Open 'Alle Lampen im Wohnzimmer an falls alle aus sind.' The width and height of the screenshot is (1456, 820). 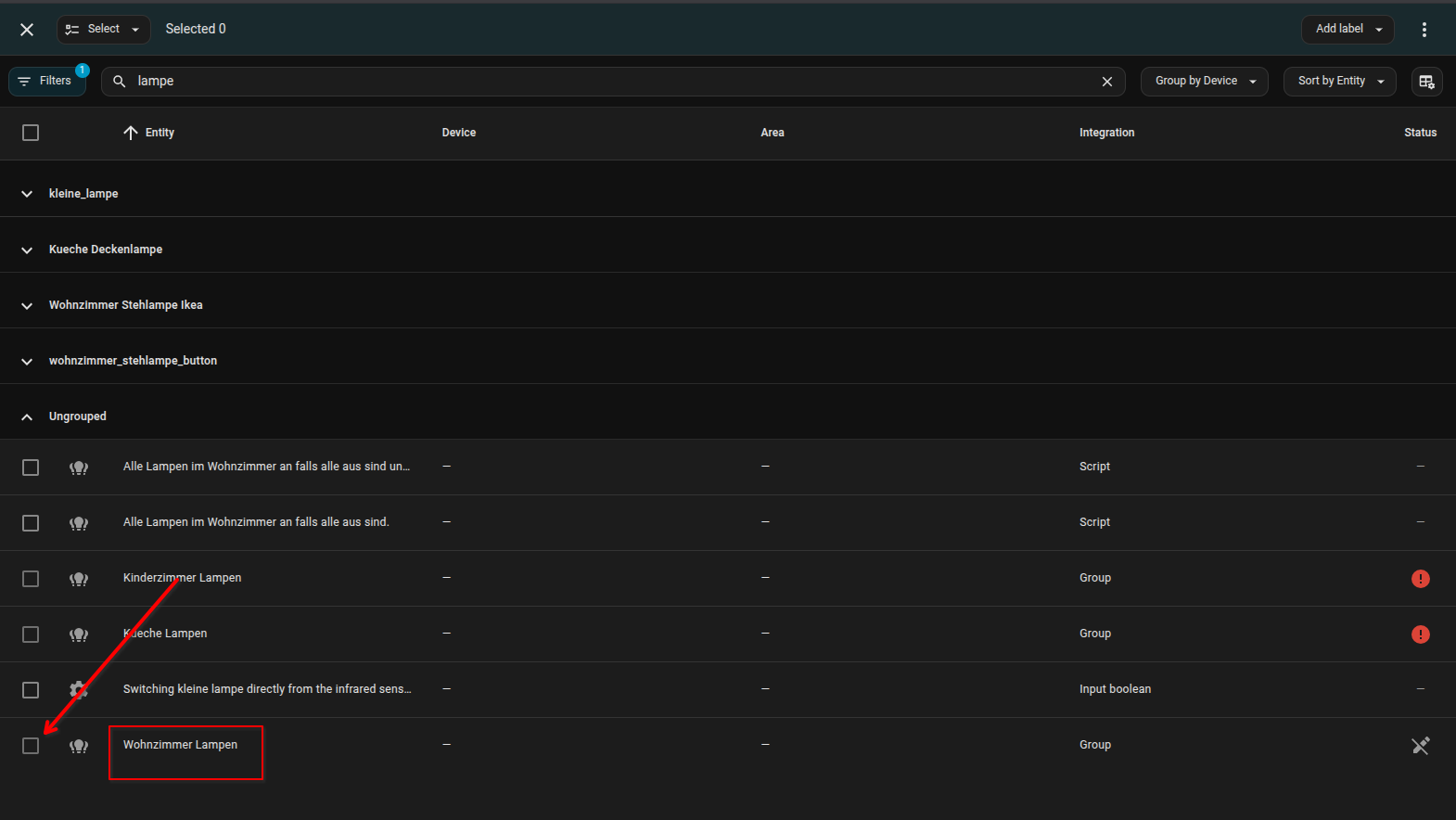256,522
